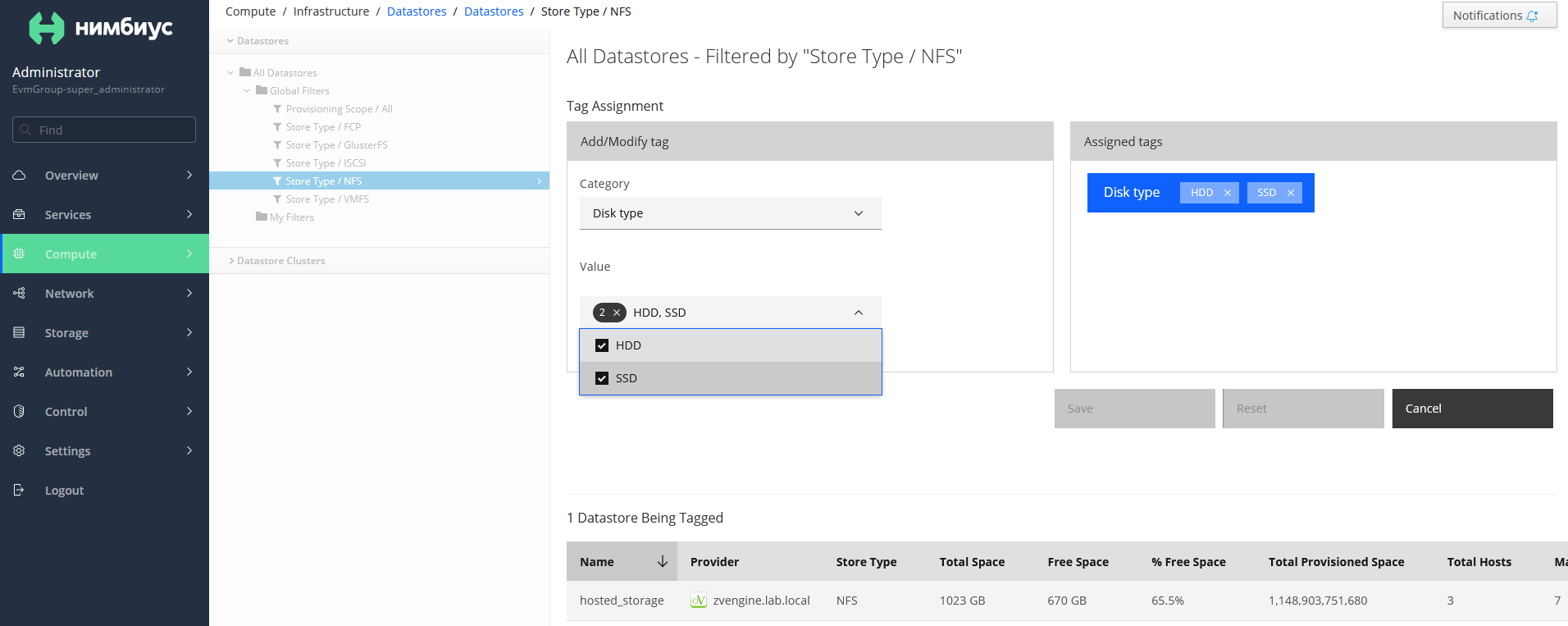1568x626 pixels.
Task: Click the Notifications bell icon
Action: tap(1532, 16)
